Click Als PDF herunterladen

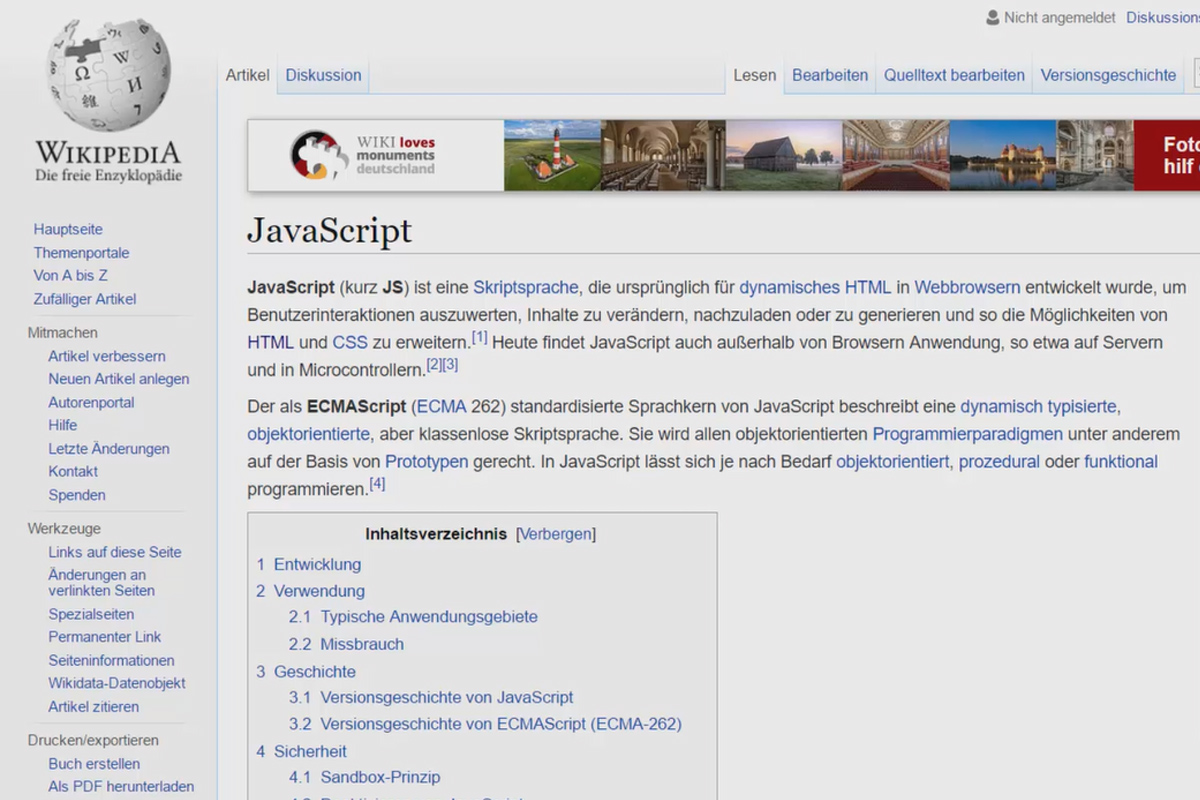point(121,787)
